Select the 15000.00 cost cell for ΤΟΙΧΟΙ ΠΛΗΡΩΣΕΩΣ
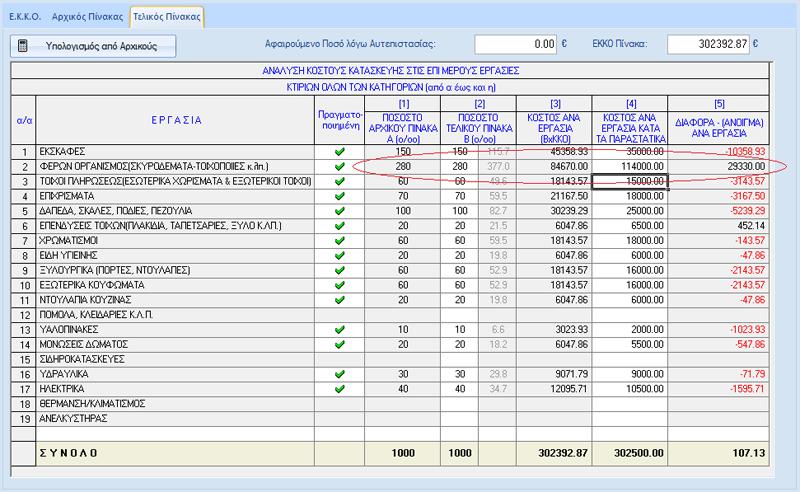 coord(628,181)
